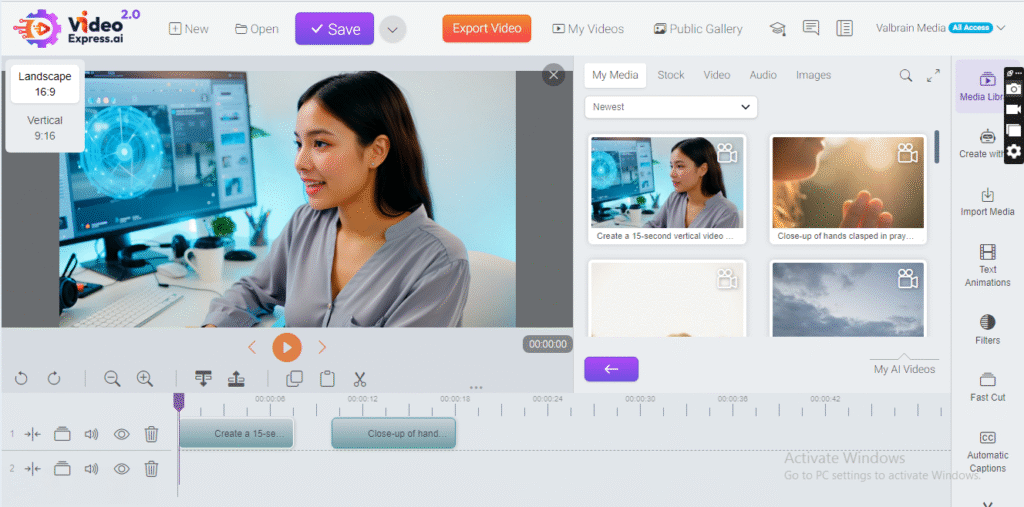Switch to the Stock tab
Screen dimensions: 1024x507
[671, 75]
